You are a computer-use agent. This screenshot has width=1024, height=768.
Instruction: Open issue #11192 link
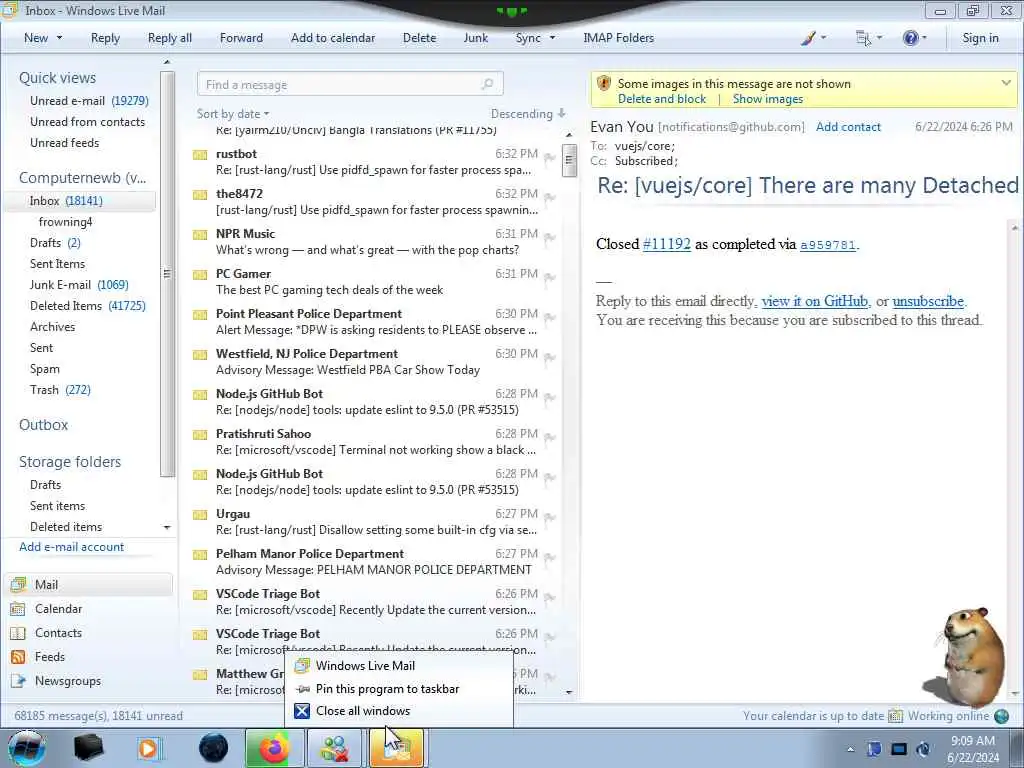point(666,244)
